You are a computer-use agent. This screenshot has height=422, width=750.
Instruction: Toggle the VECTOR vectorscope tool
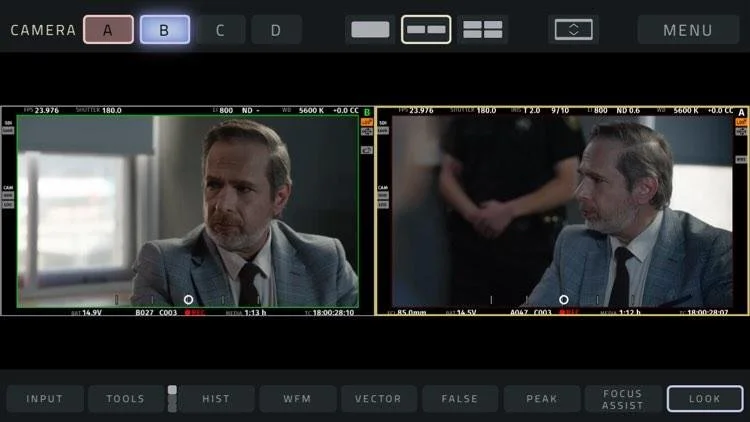click(x=378, y=399)
